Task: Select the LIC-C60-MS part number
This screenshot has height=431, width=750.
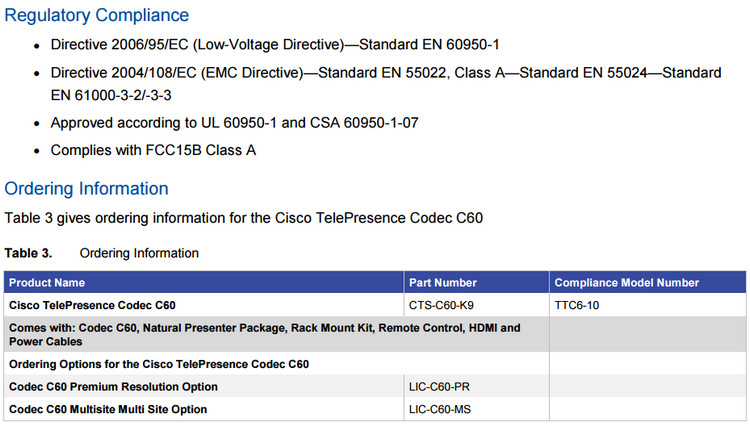Action: pos(440,409)
